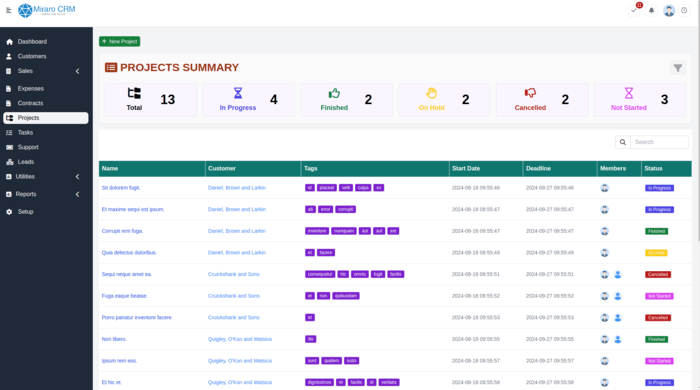Open project Sit dolorem fugit
700x390 pixels.
(121, 188)
